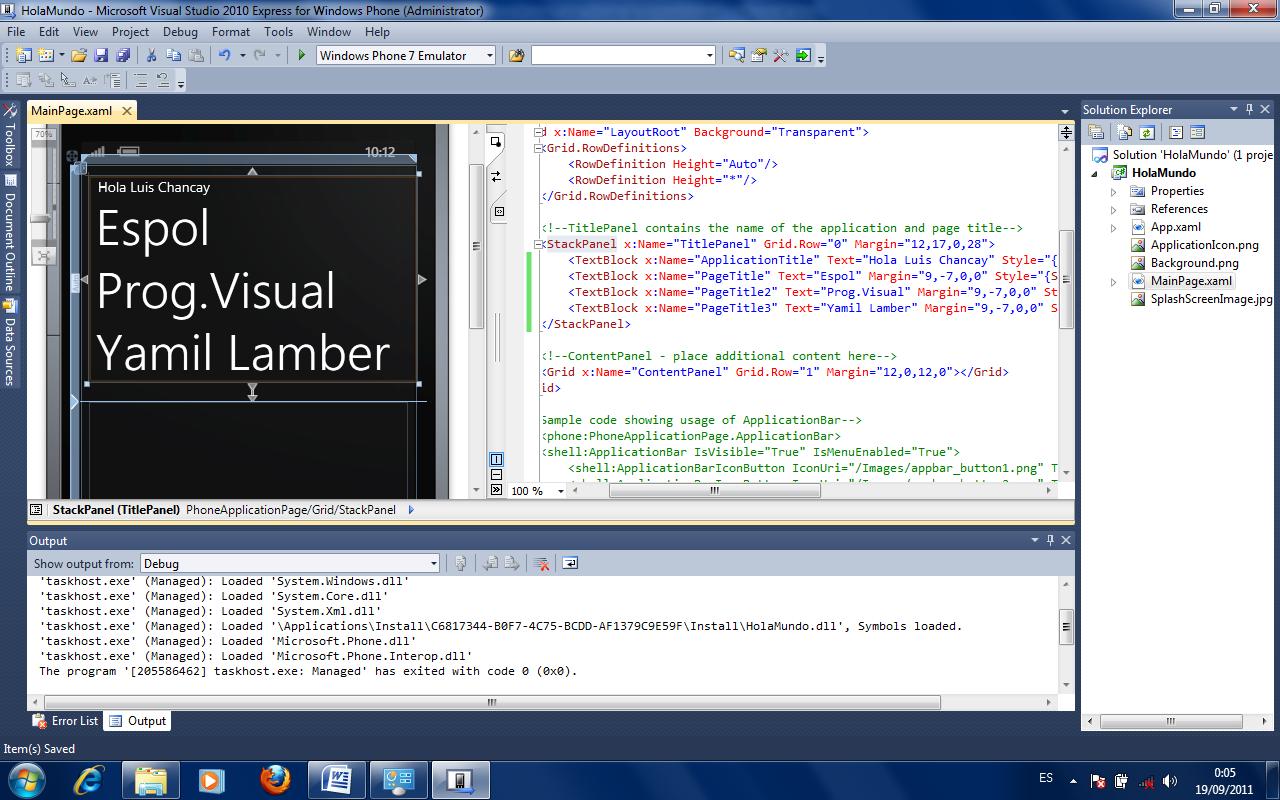
Task: Switch to vertical split view button
Action: (497, 459)
